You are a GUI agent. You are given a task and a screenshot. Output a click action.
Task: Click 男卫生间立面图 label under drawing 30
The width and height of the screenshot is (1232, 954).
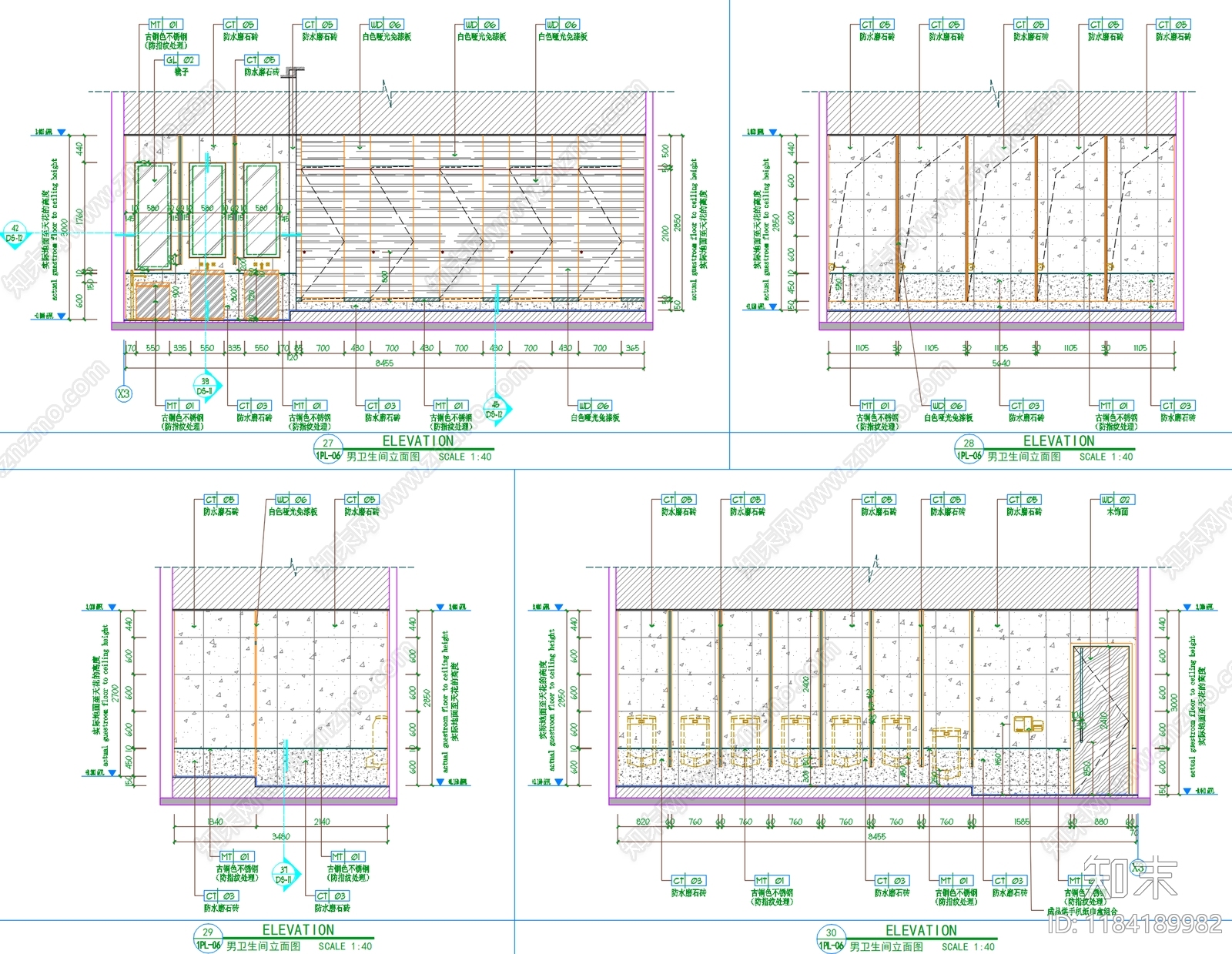point(886,947)
